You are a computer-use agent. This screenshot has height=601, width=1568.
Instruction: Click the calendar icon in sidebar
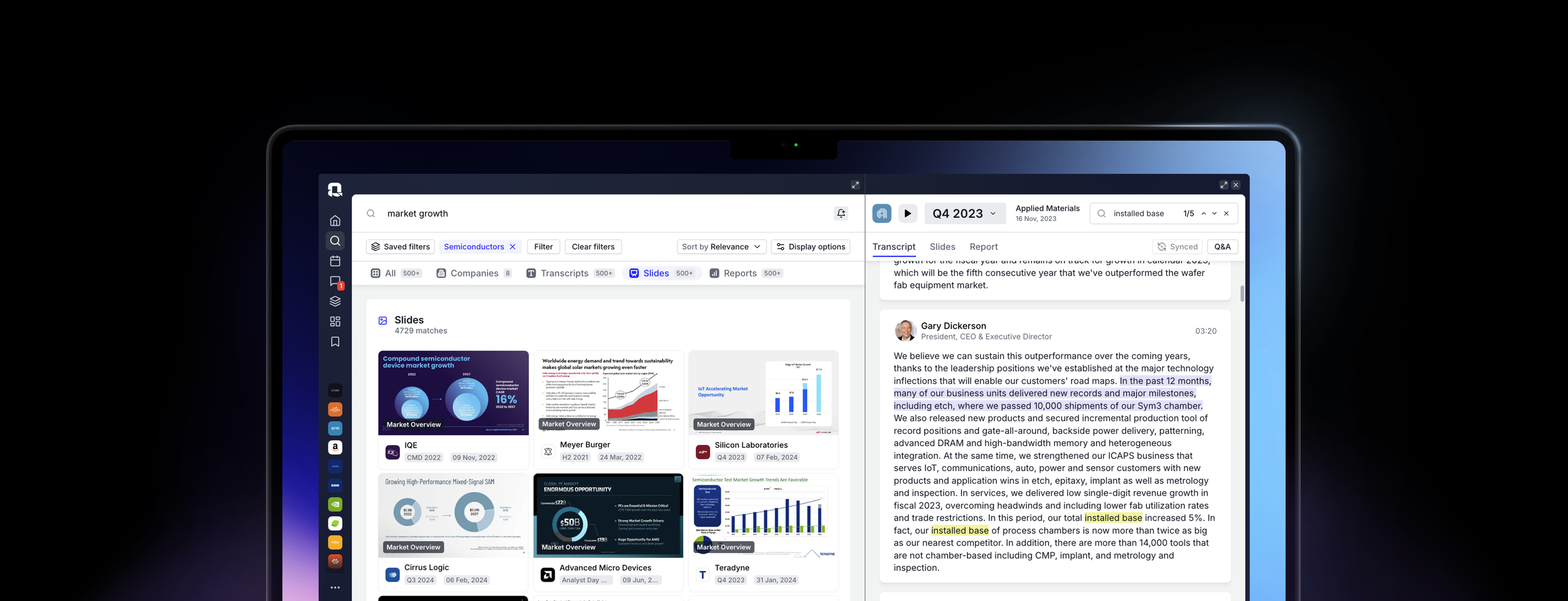point(335,260)
